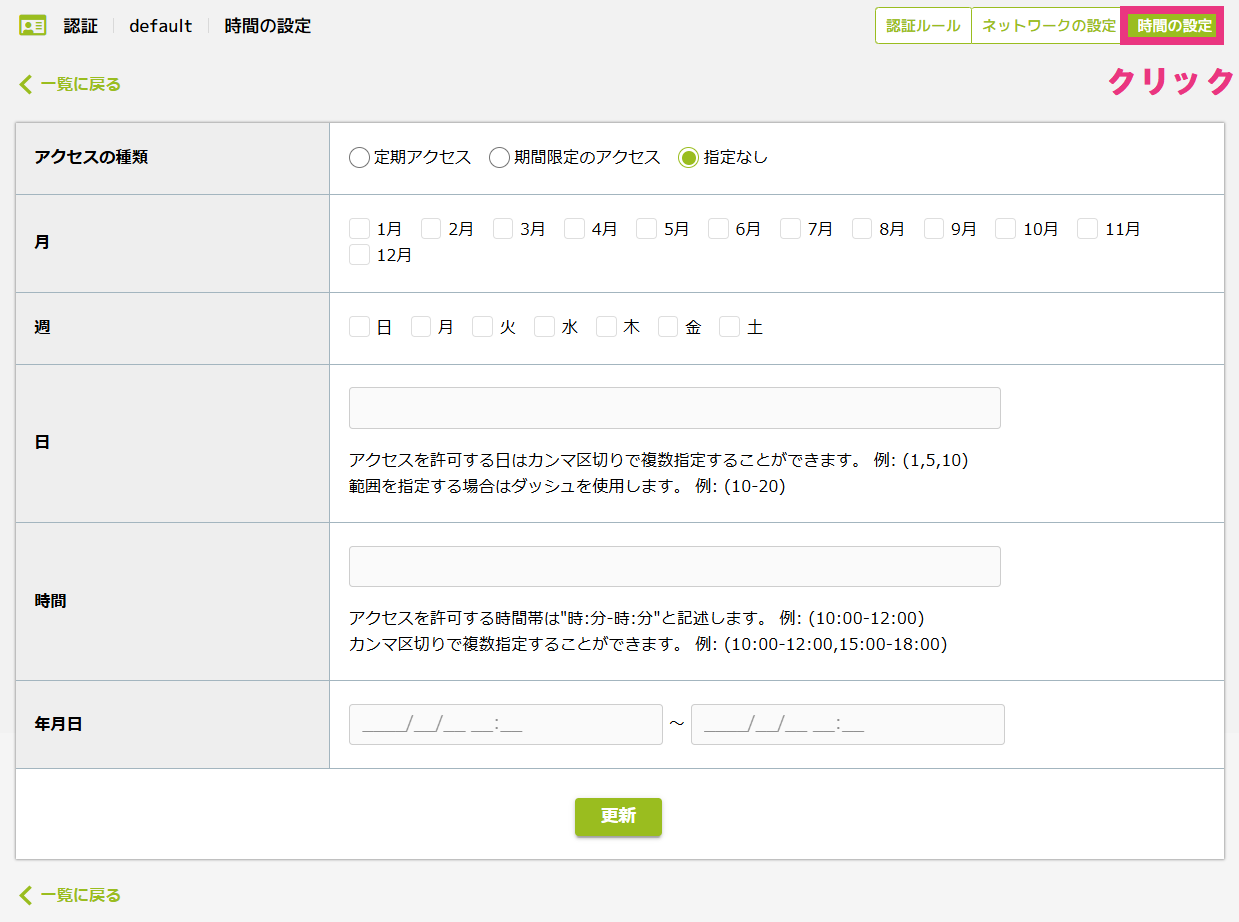Check the 土 weekday checkbox
This screenshot has height=922, width=1239.
click(730, 327)
